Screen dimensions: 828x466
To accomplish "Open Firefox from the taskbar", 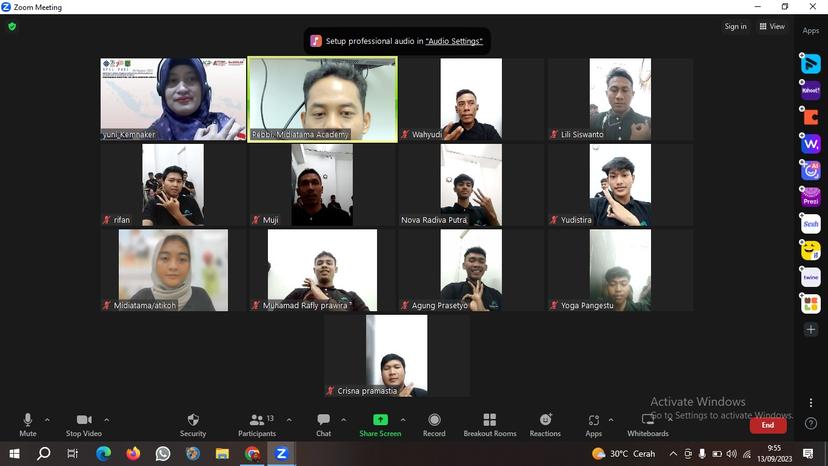I will coord(133,454).
